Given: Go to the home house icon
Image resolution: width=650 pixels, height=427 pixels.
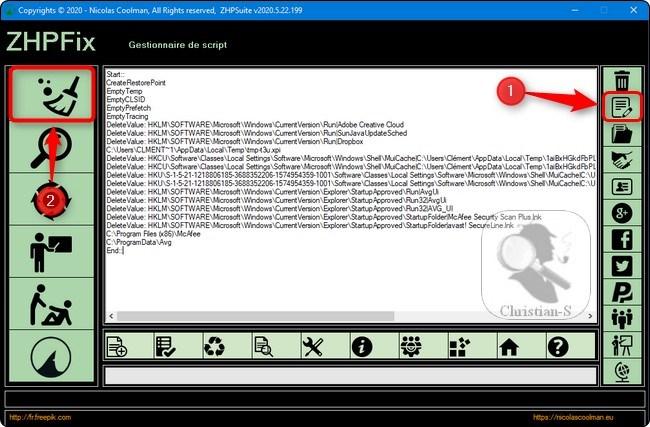Looking at the screenshot, I should pyautogui.click(x=509, y=347).
